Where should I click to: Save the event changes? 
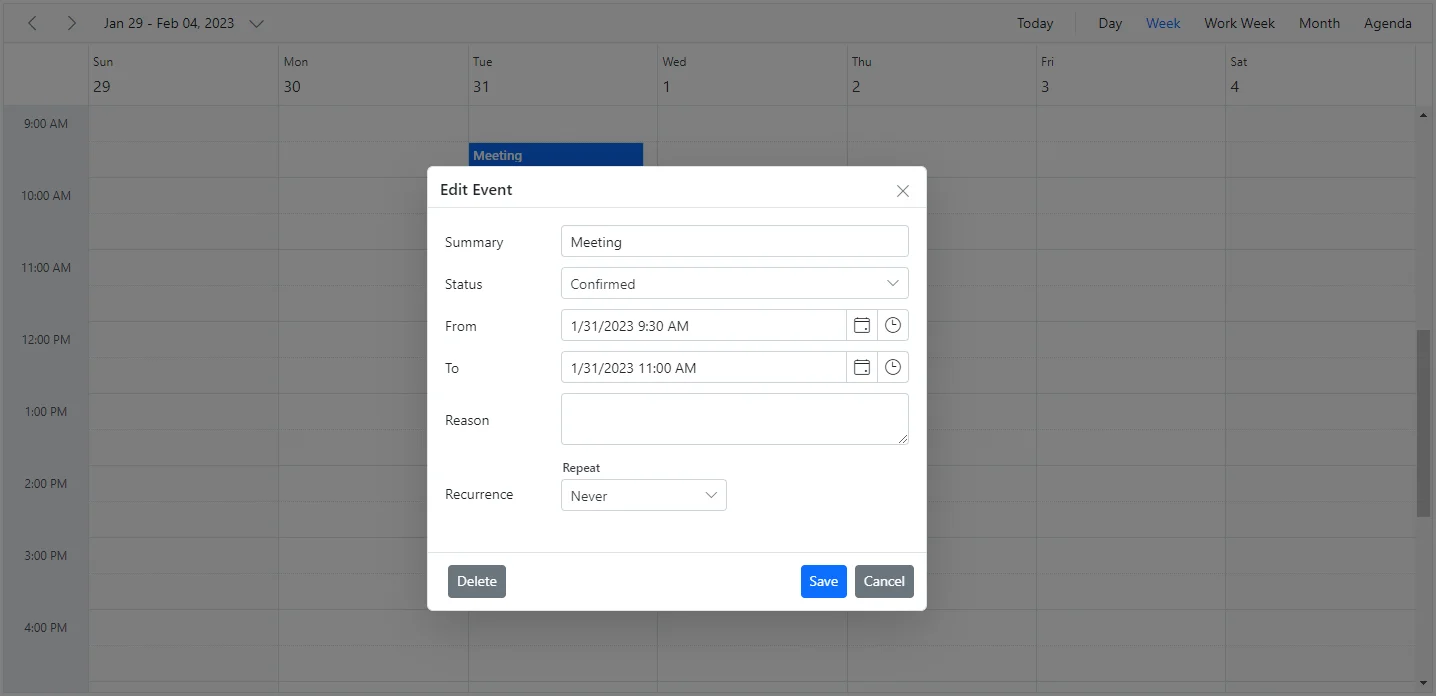click(x=824, y=581)
